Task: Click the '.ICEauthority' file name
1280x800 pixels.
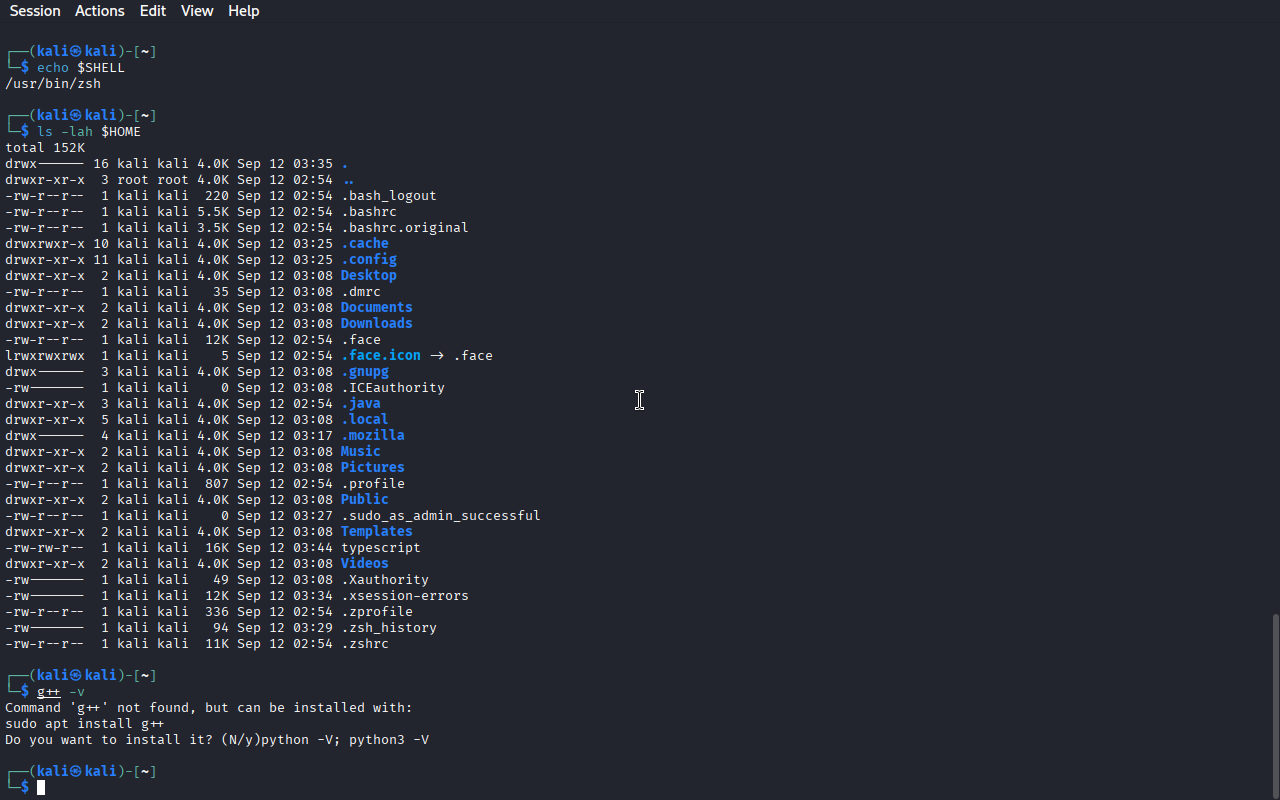Action: coord(393,388)
